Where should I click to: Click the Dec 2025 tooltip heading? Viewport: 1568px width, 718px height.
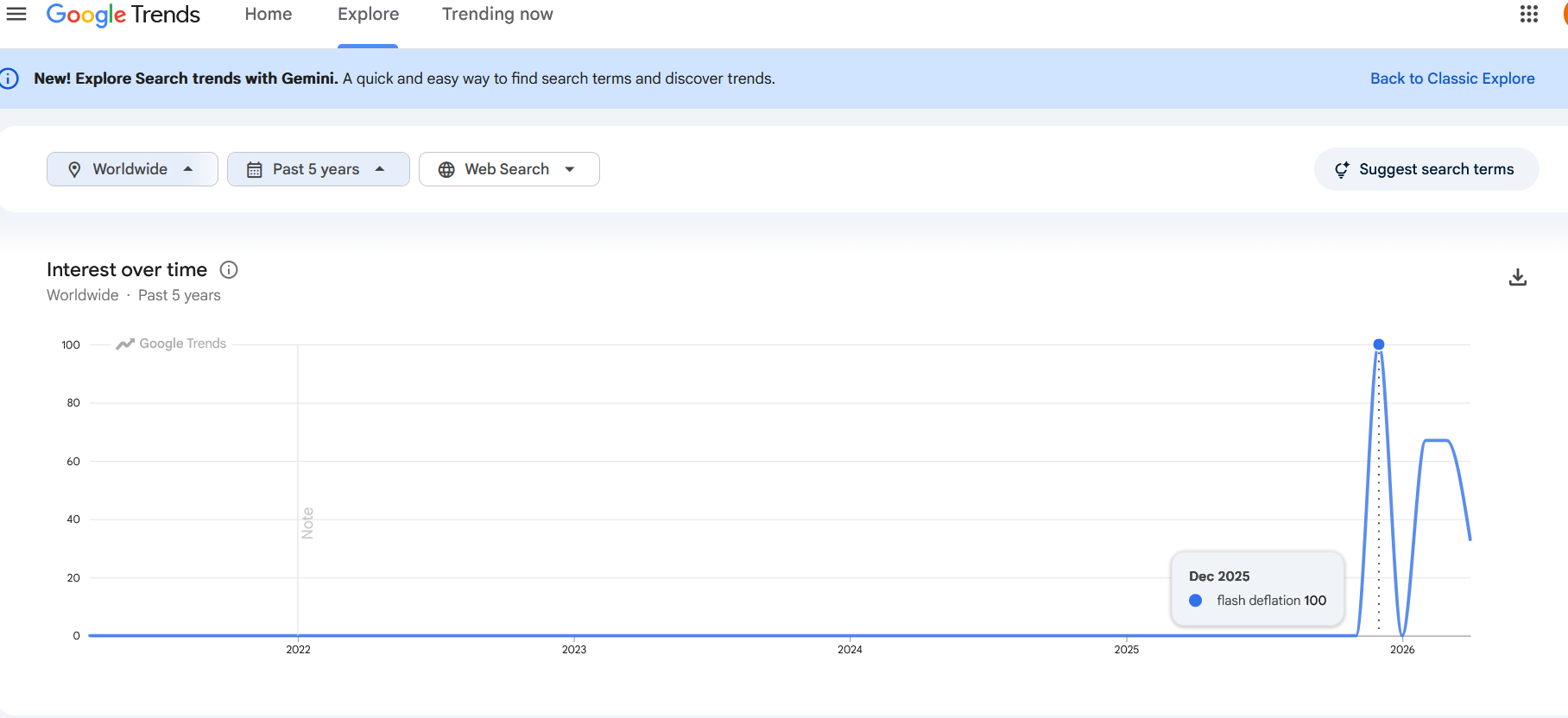point(1219,576)
